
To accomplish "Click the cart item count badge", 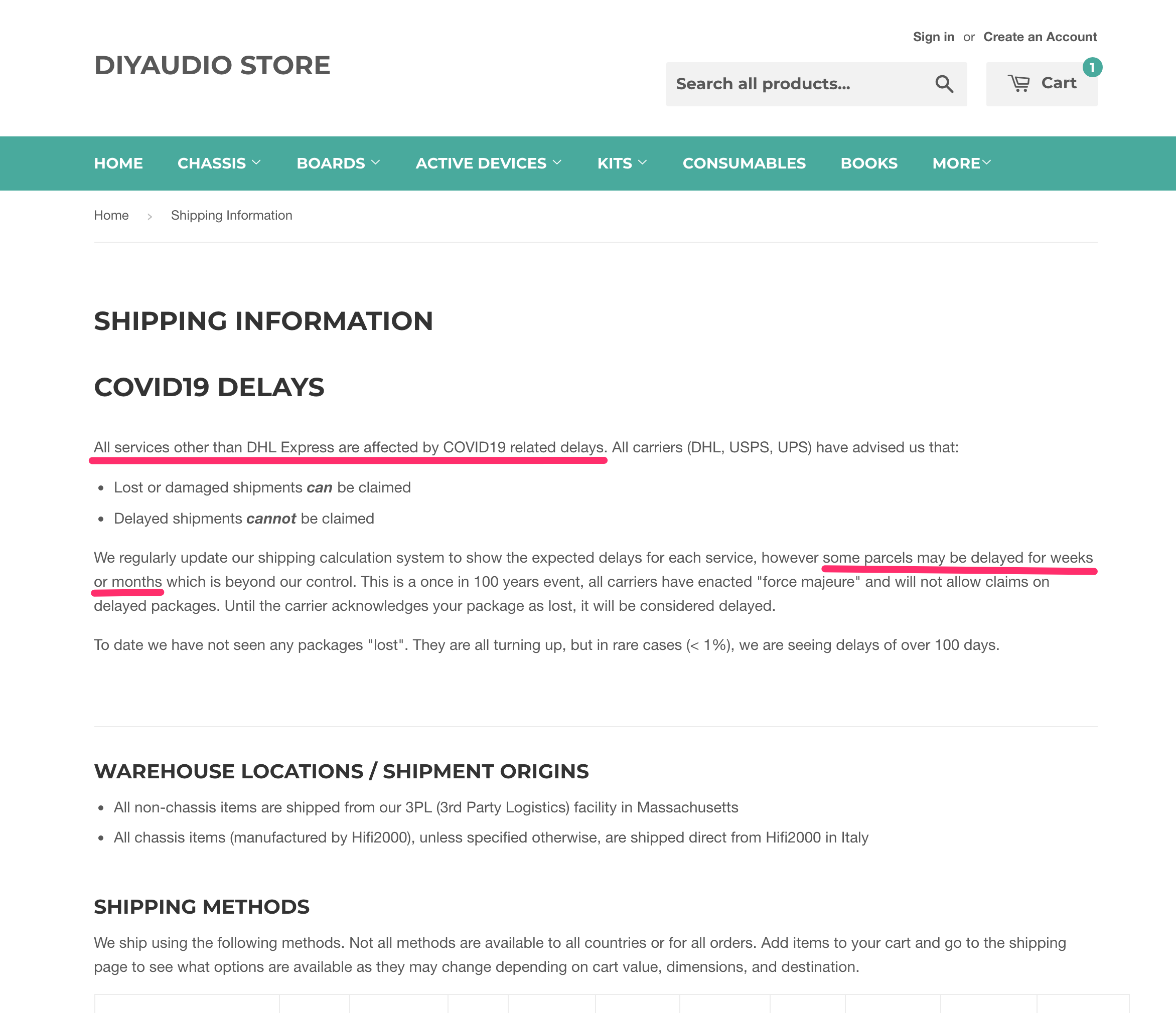I will tap(1092, 68).
